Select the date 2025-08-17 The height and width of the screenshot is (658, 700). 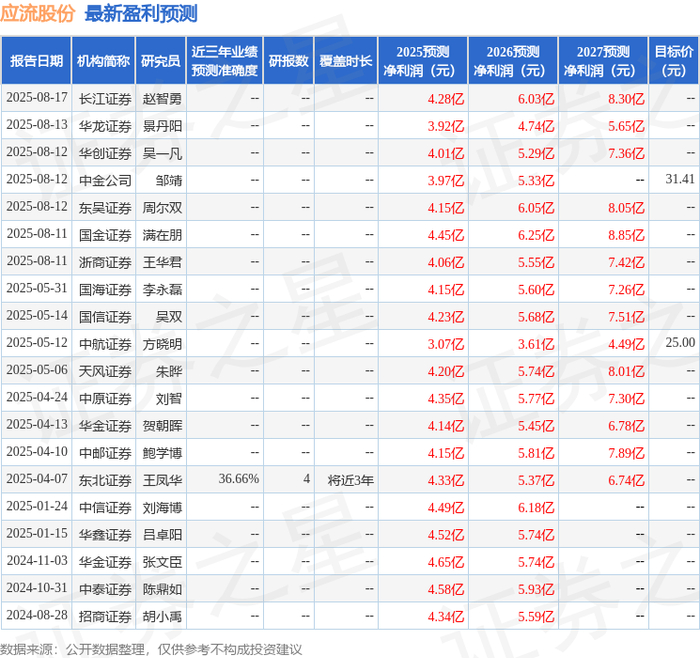coord(37,98)
